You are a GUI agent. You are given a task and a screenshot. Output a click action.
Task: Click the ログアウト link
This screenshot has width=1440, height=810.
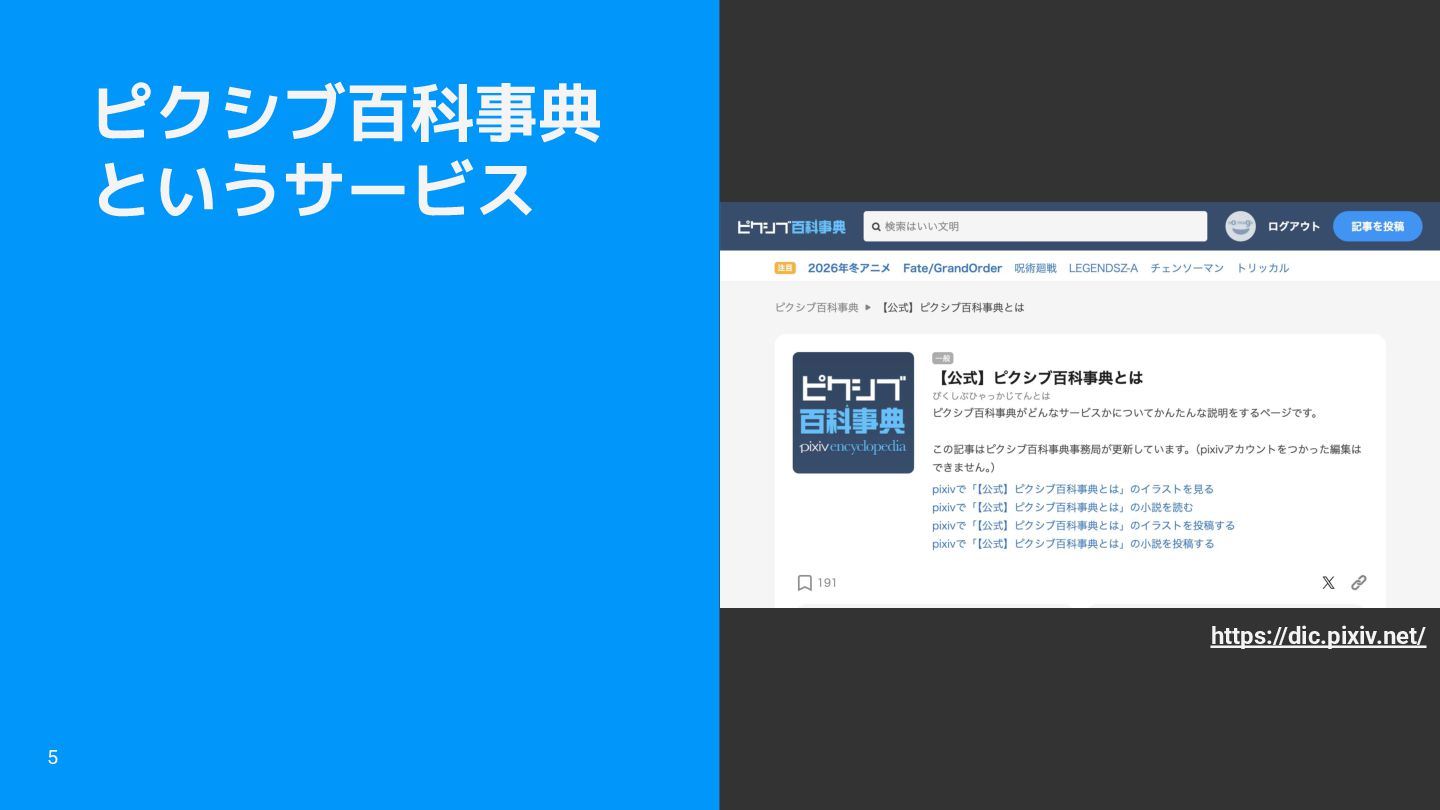tap(1293, 227)
